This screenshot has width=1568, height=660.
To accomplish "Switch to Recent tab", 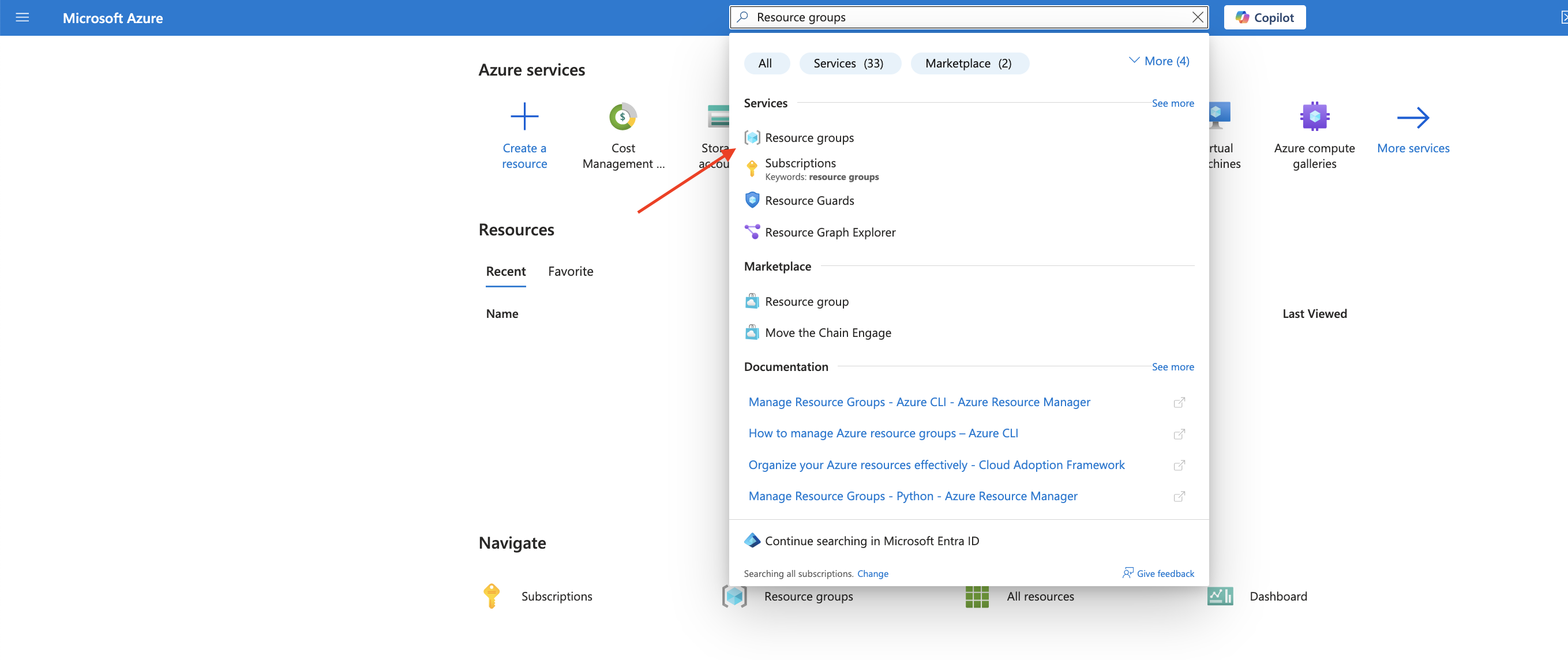I will coord(505,271).
